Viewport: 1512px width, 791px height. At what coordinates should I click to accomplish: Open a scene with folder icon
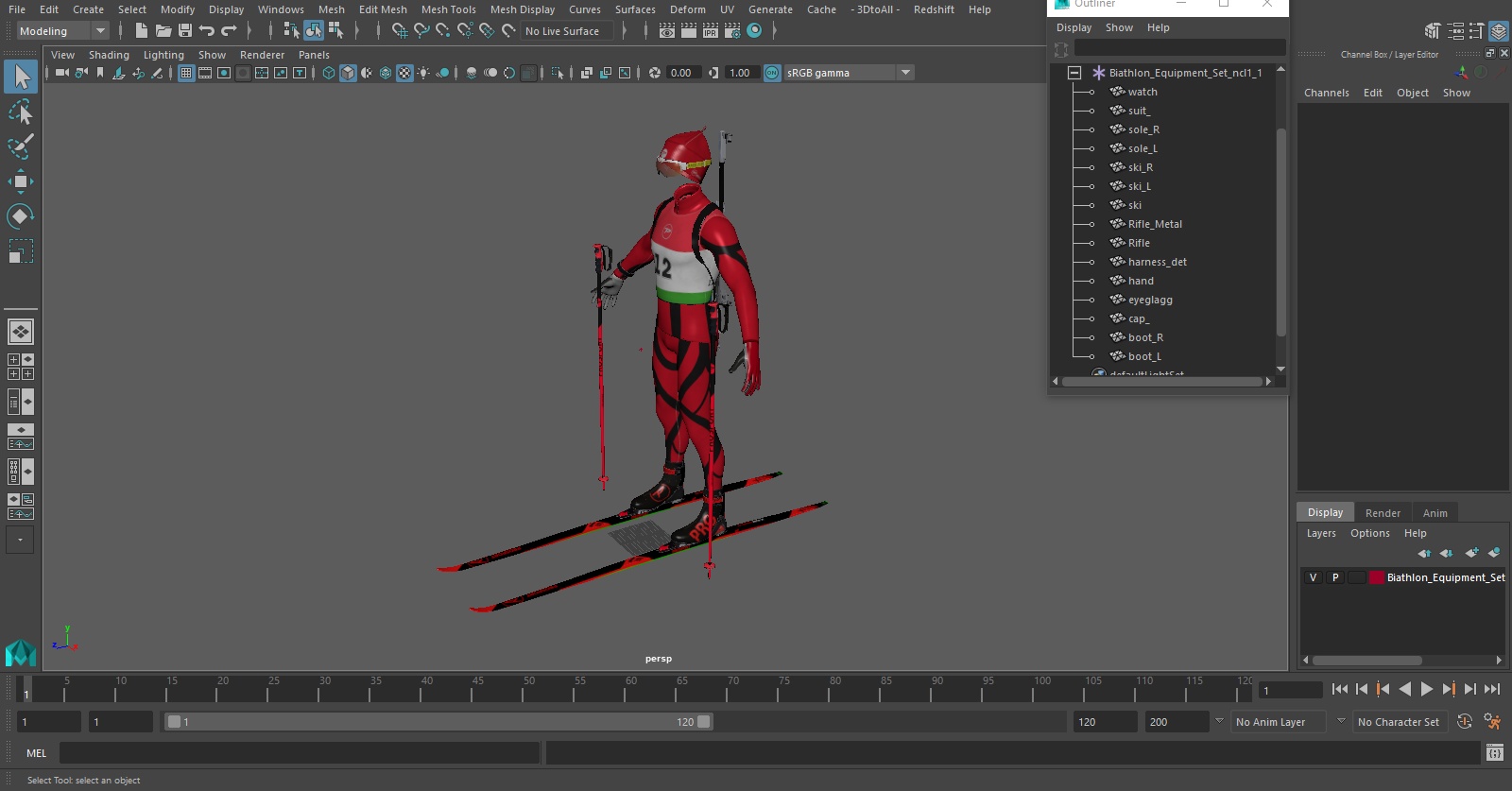[x=163, y=31]
